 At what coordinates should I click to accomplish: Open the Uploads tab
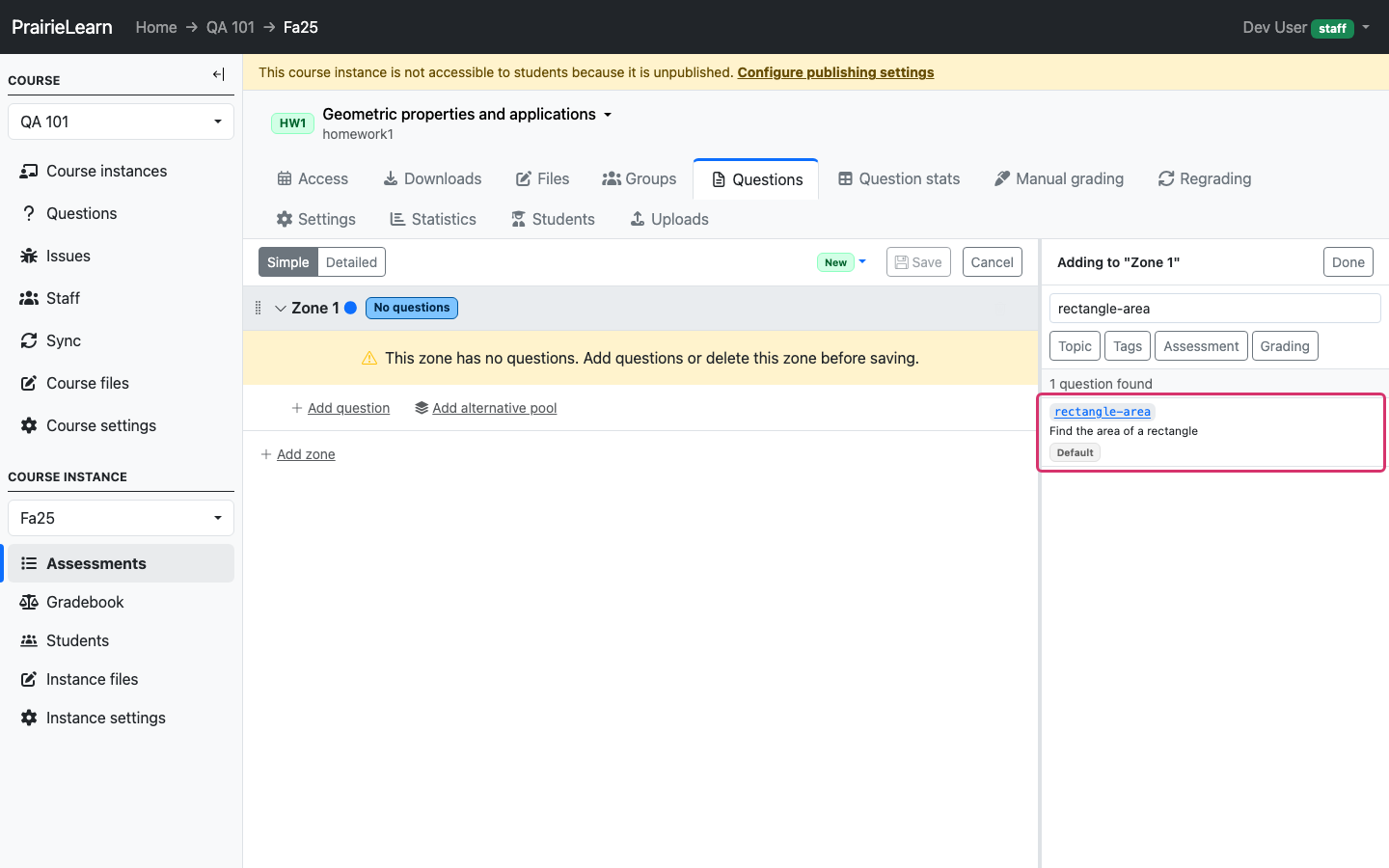pyautogui.click(x=669, y=219)
